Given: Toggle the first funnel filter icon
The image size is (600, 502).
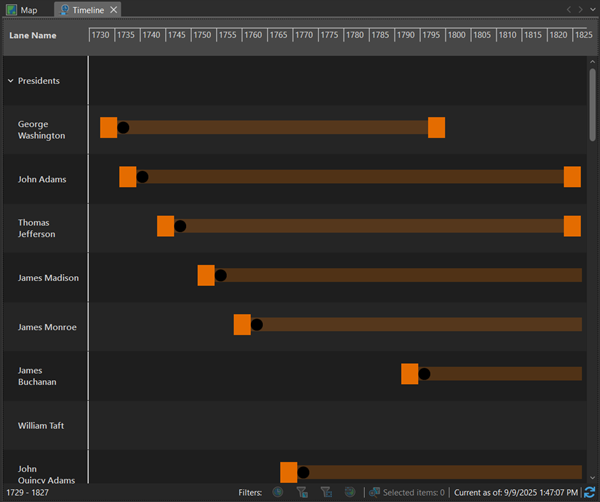Looking at the screenshot, I should (x=302, y=492).
